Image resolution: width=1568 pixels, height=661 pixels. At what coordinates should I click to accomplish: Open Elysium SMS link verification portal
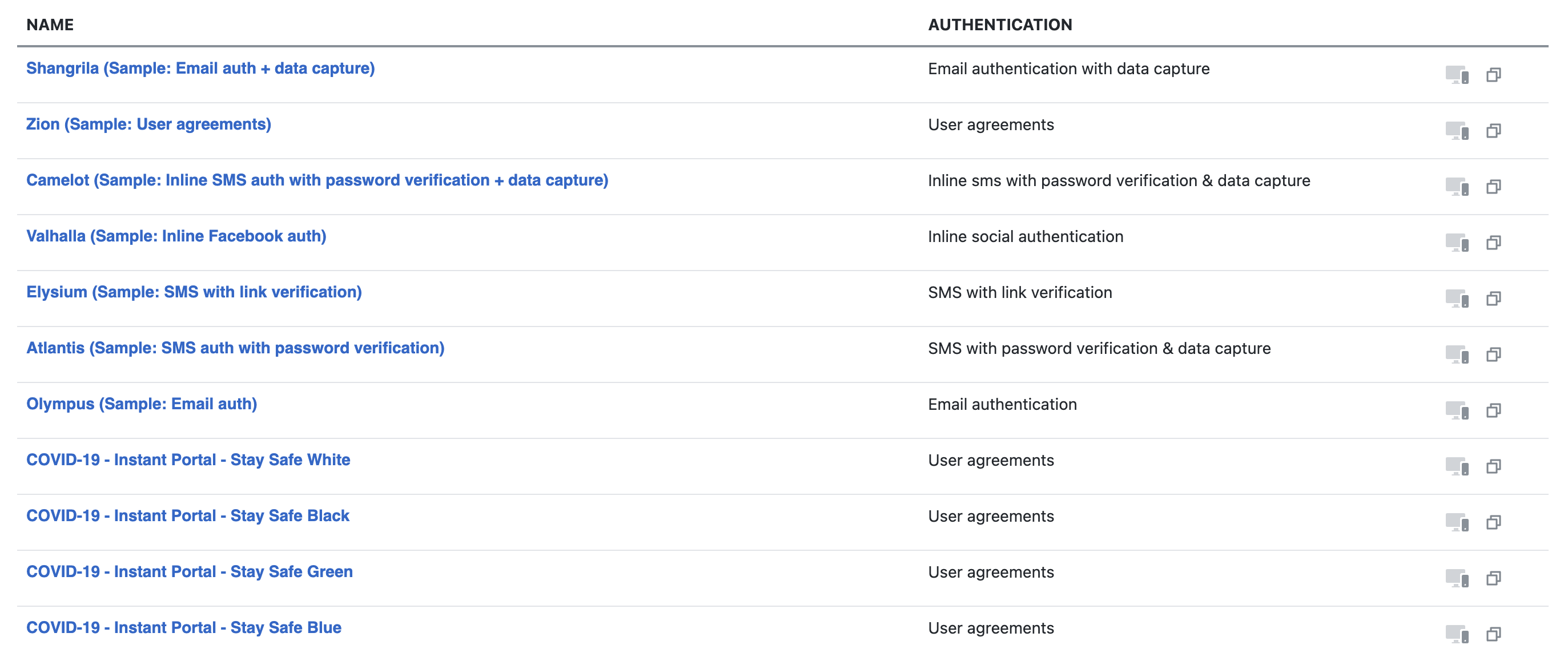click(x=194, y=292)
